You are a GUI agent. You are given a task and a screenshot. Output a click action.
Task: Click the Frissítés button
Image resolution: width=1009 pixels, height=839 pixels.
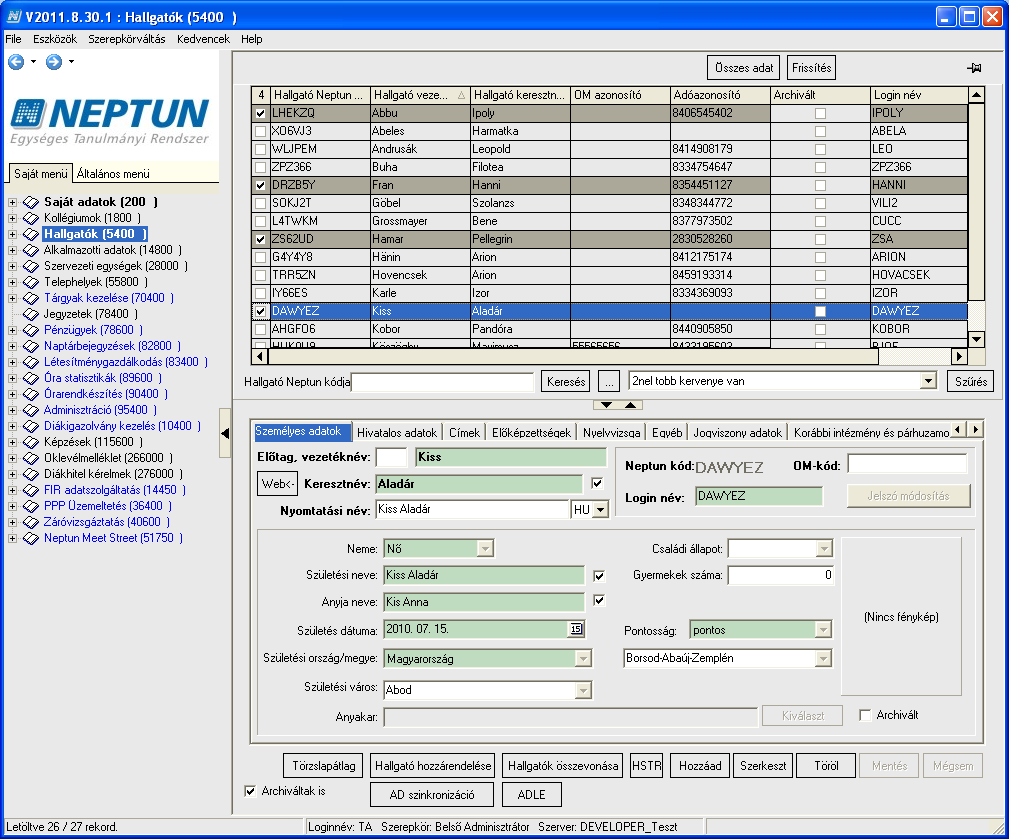811,68
